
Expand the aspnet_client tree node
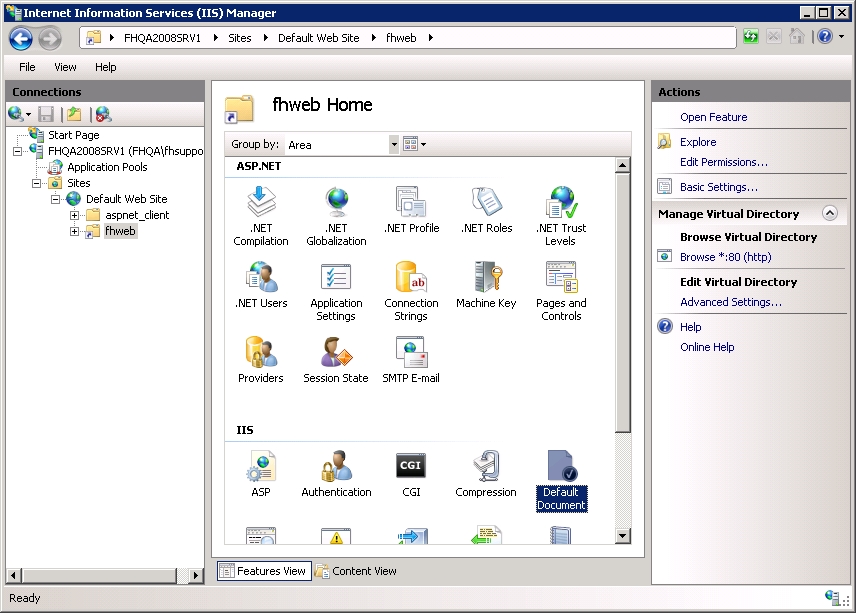pos(74,215)
